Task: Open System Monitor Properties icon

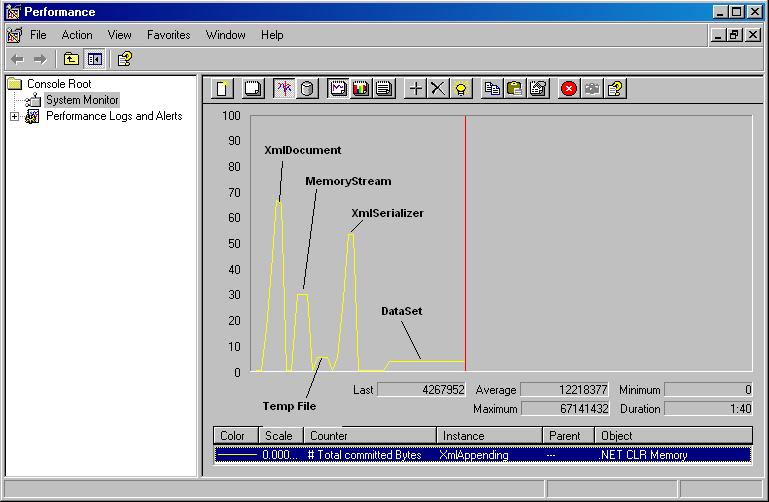Action: tap(538, 89)
